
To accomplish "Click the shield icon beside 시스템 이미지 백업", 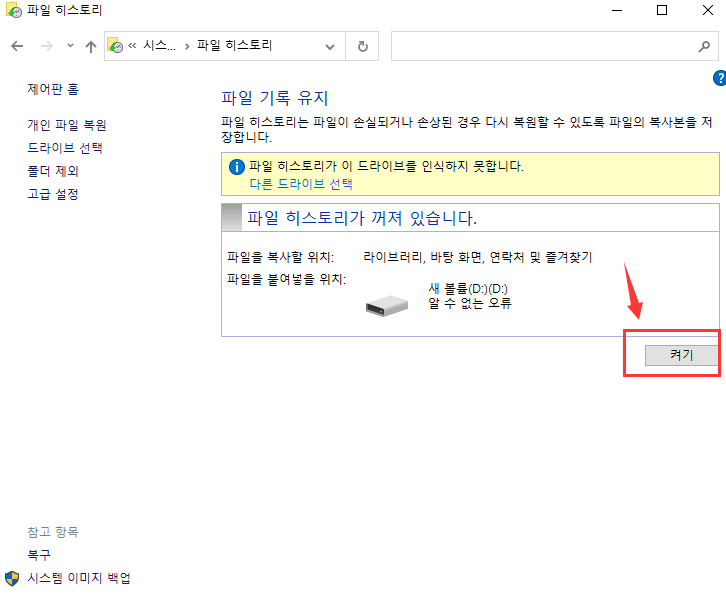I will (x=12, y=578).
